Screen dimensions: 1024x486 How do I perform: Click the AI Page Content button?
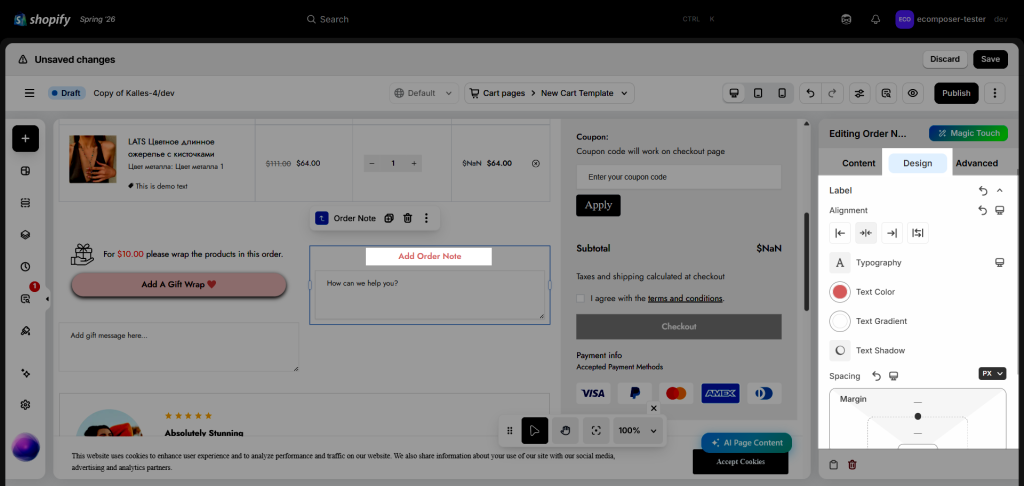click(x=746, y=443)
